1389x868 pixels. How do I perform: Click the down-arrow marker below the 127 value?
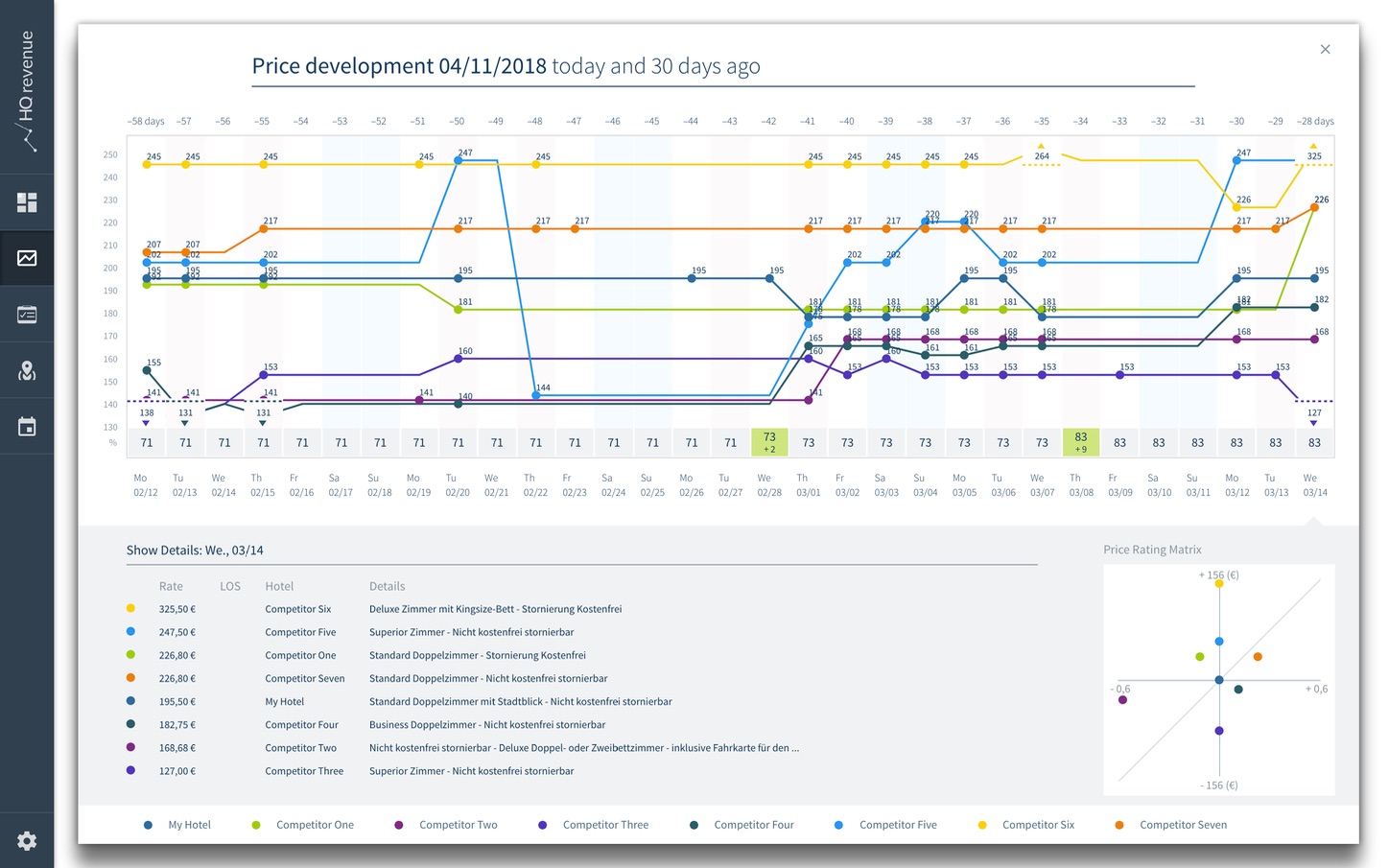click(x=1314, y=423)
